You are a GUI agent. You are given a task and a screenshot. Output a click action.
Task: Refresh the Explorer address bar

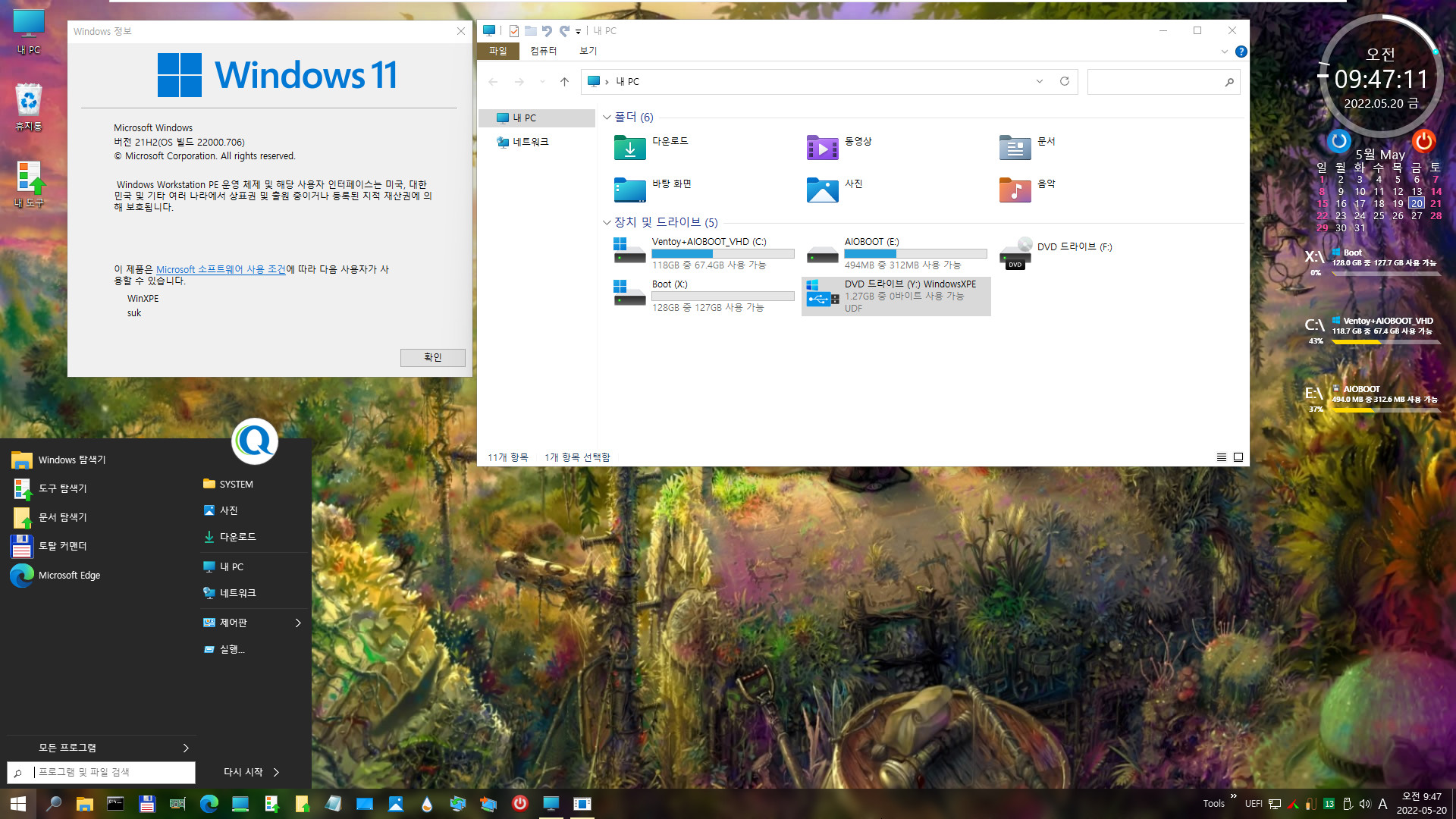click(x=1065, y=81)
